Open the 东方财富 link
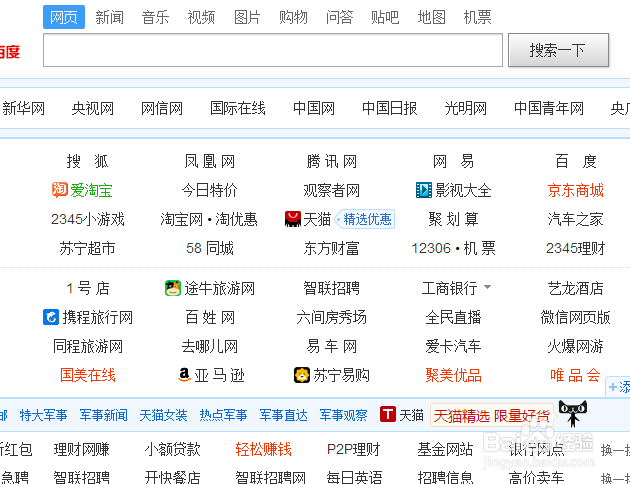The height and width of the screenshot is (484, 630). (x=331, y=248)
